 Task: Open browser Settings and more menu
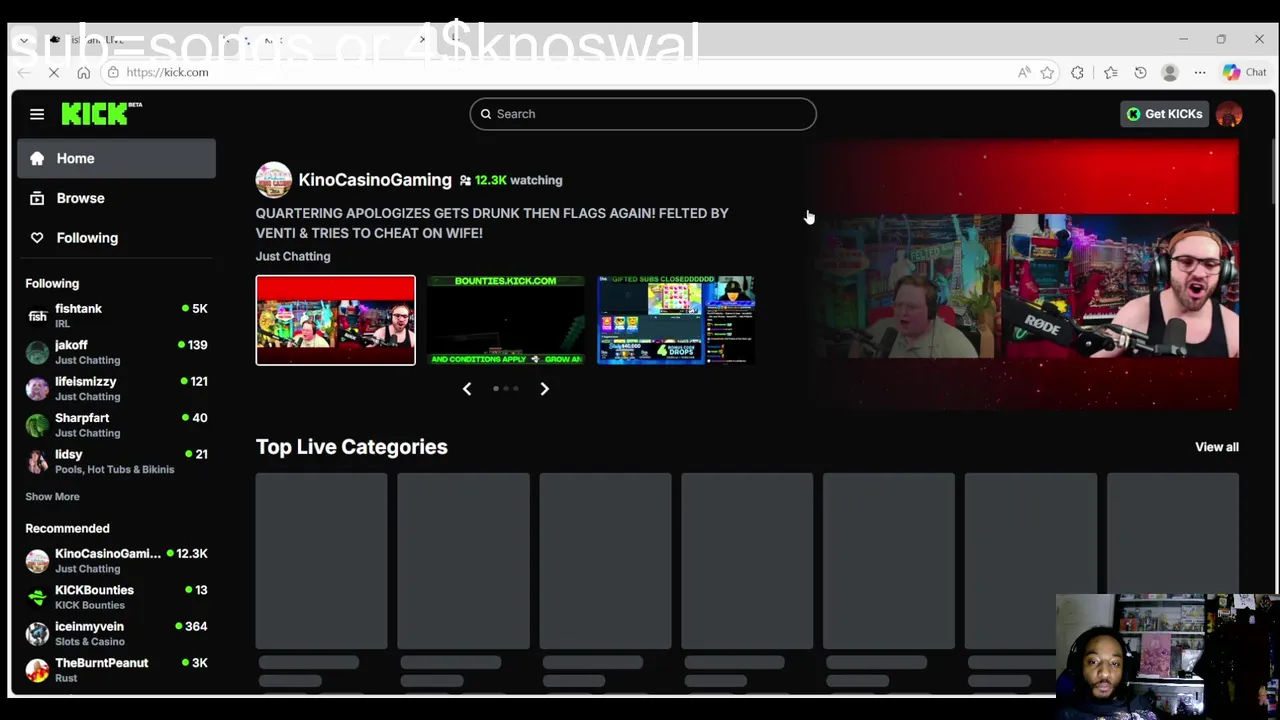pyautogui.click(x=1200, y=72)
